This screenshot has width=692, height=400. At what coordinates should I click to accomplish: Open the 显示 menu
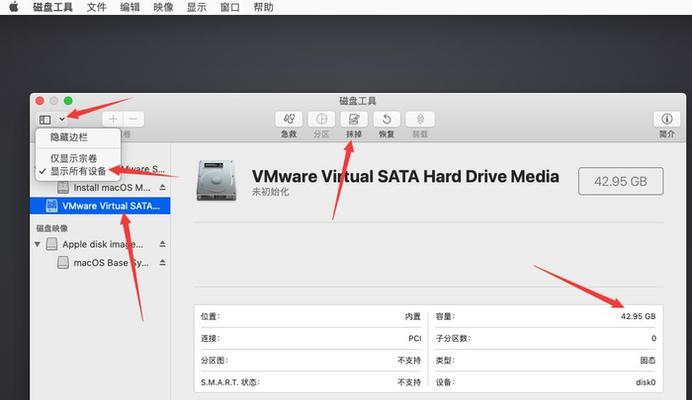click(196, 8)
